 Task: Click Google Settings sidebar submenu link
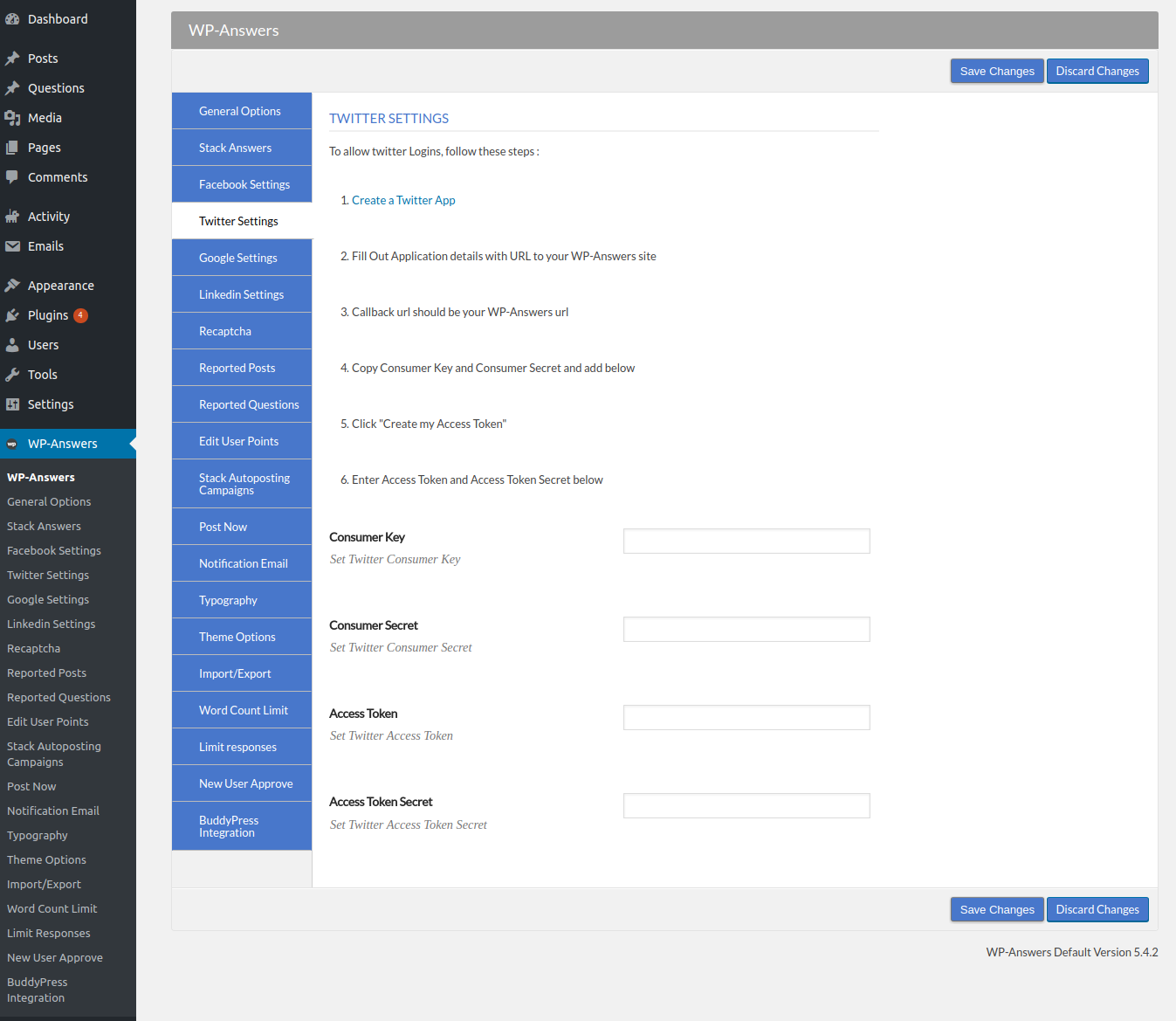pos(48,600)
